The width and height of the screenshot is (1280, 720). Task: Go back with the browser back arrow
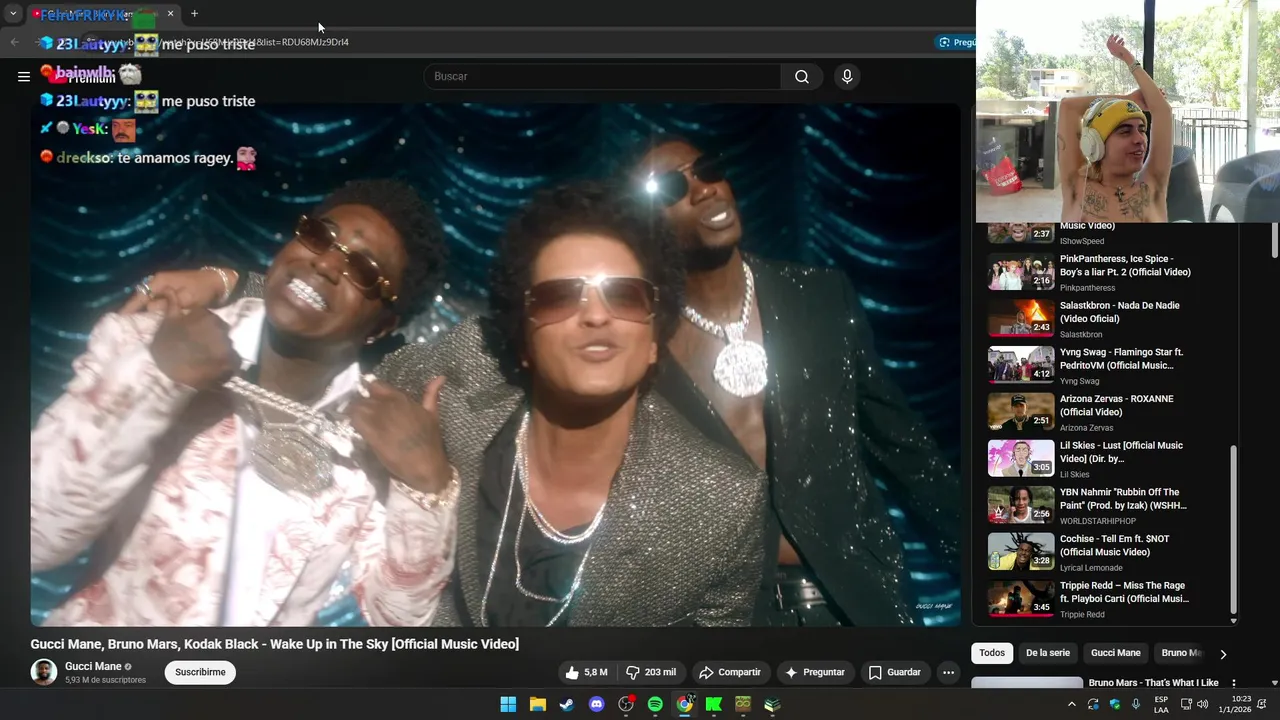point(14,42)
